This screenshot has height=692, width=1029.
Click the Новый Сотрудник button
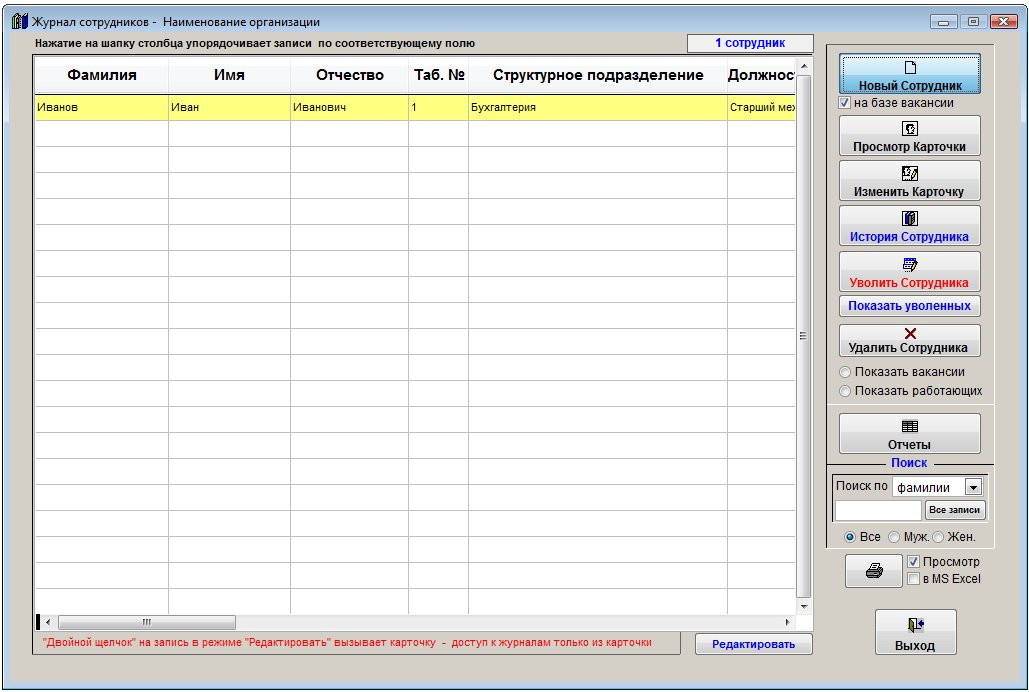[x=909, y=74]
